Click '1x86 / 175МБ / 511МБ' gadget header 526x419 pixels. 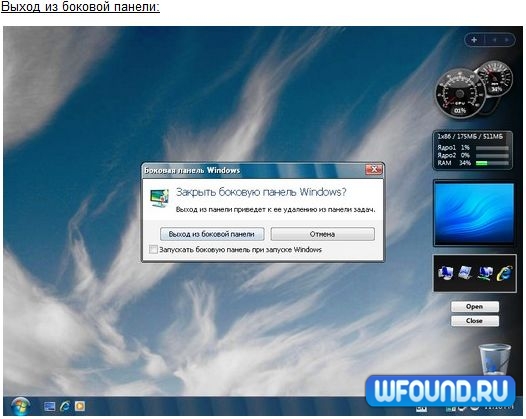(470, 137)
